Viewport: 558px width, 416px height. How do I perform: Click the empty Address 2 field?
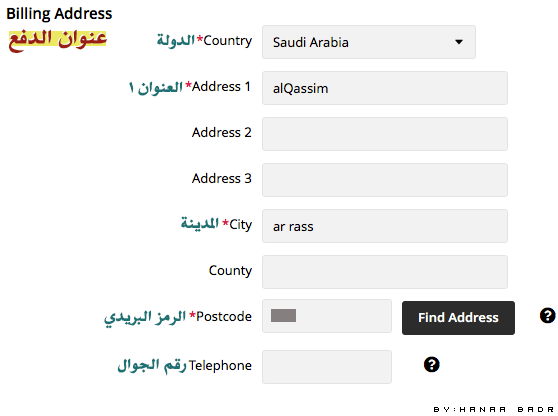point(385,134)
